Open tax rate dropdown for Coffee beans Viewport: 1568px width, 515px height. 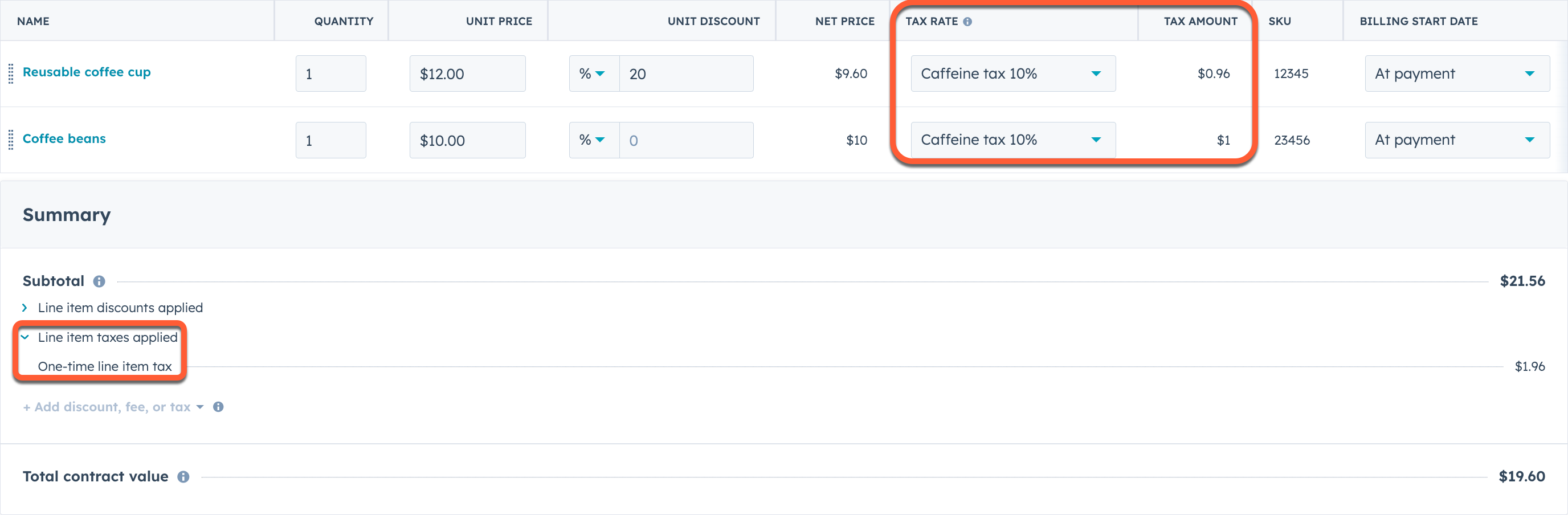click(x=1013, y=140)
